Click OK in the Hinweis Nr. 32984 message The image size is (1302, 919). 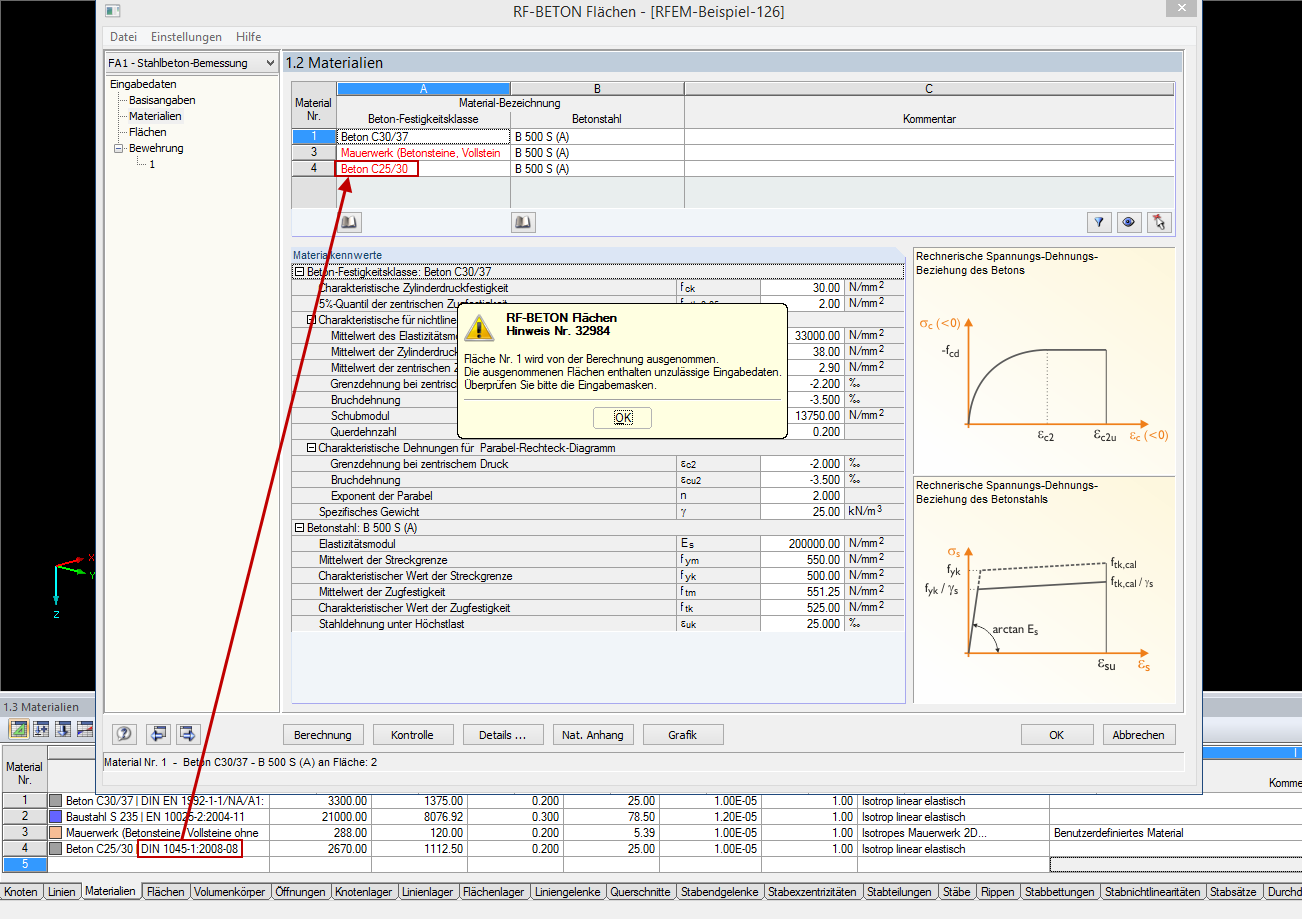(622, 417)
